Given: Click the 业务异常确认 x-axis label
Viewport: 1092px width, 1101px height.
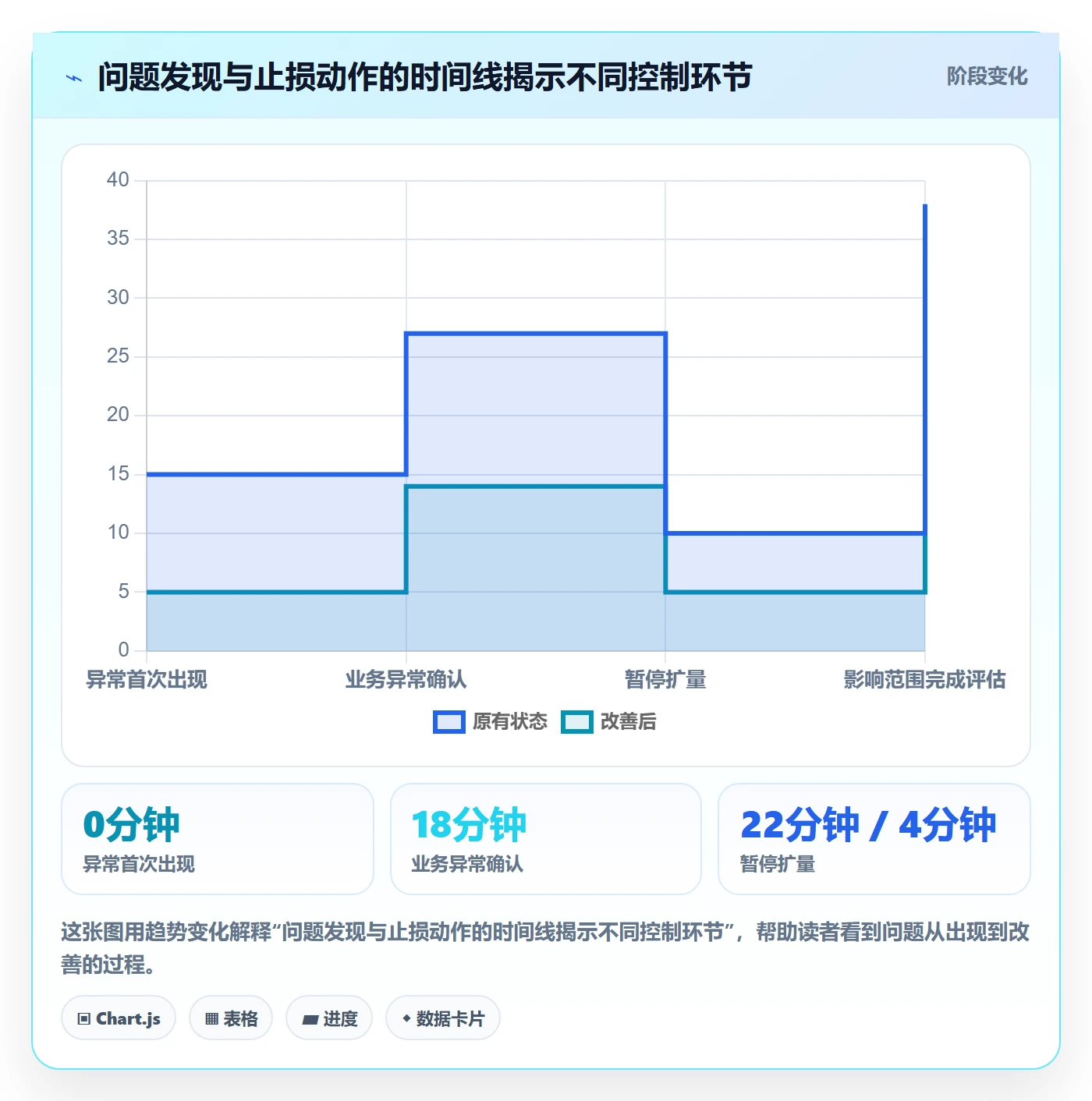Looking at the screenshot, I should [x=406, y=680].
